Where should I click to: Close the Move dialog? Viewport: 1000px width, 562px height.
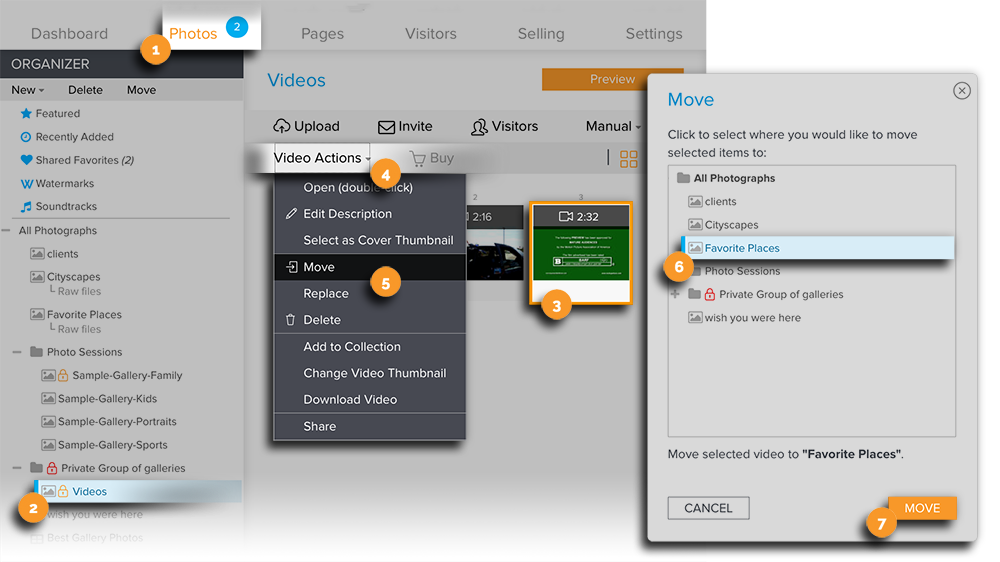pyautogui.click(x=962, y=91)
